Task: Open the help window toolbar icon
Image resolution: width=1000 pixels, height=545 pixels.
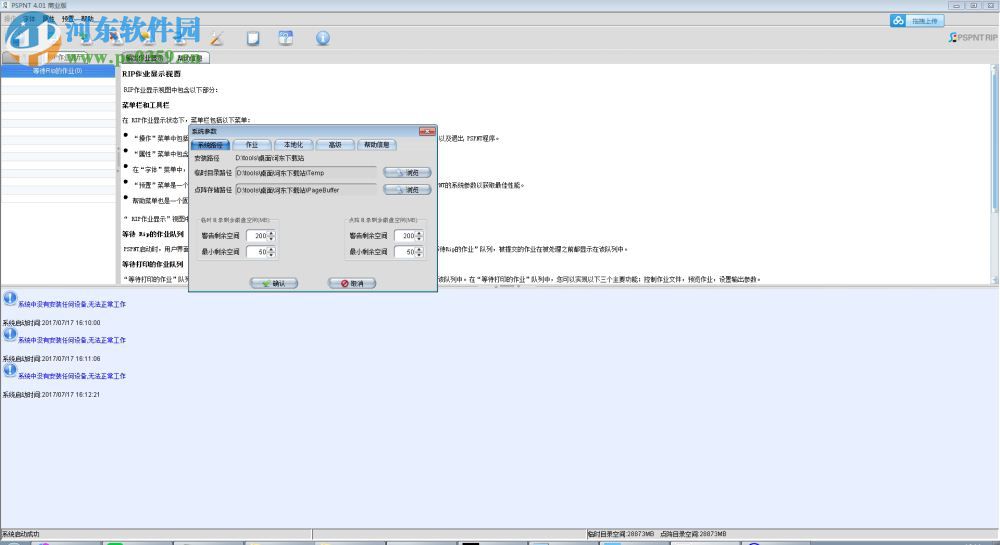Action: point(286,38)
